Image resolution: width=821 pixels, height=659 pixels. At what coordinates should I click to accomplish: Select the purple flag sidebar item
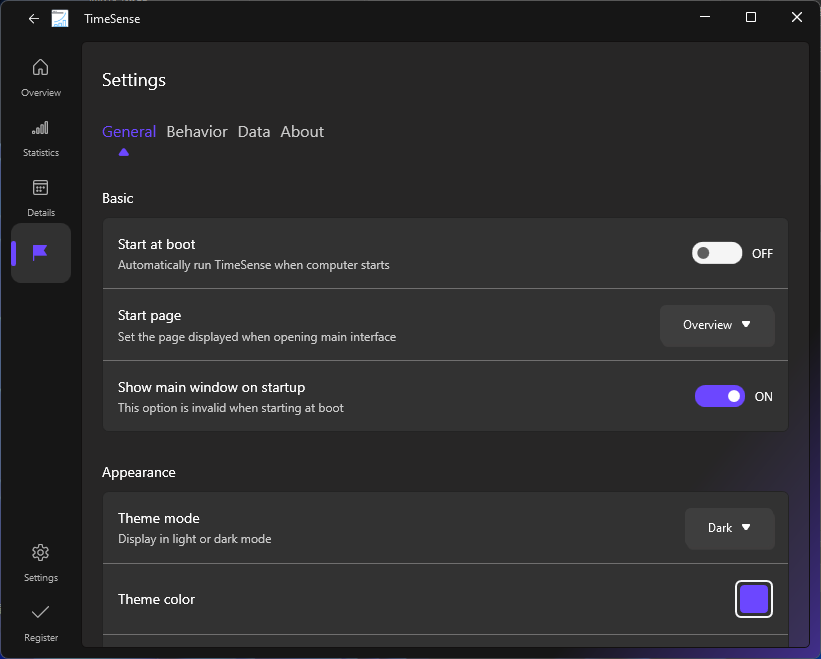click(x=41, y=253)
